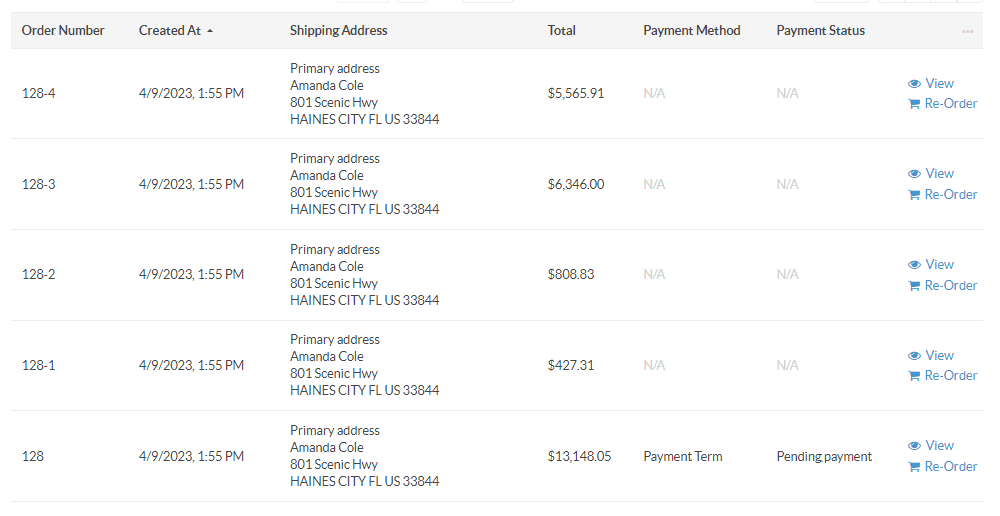Click the cart icon for order 128

(914, 467)
